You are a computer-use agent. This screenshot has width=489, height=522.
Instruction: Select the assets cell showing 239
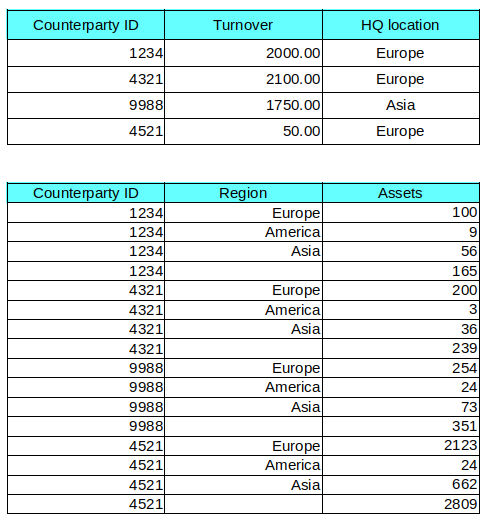pos(401,349)
